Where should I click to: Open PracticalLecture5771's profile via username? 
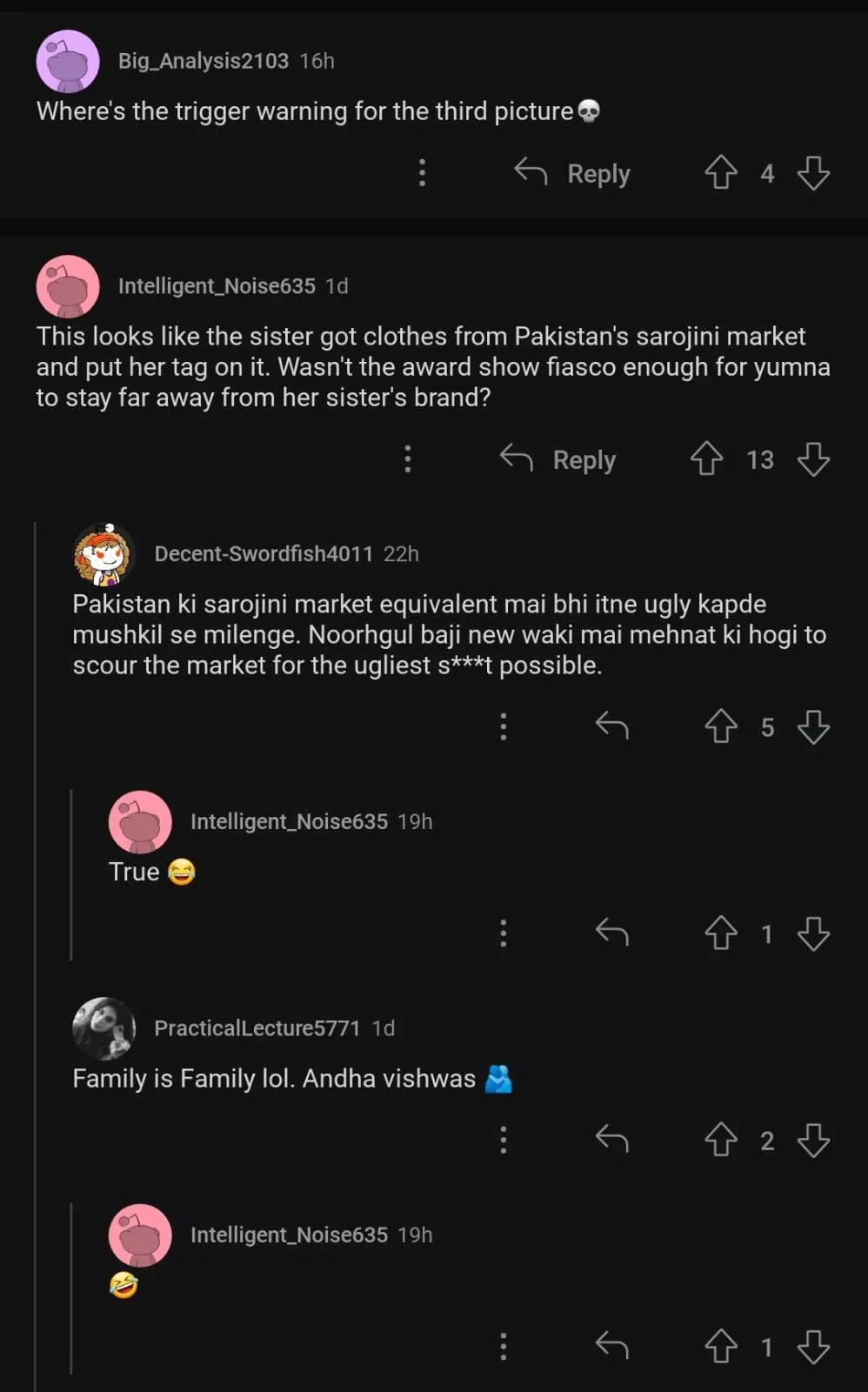coord(257,1028)
